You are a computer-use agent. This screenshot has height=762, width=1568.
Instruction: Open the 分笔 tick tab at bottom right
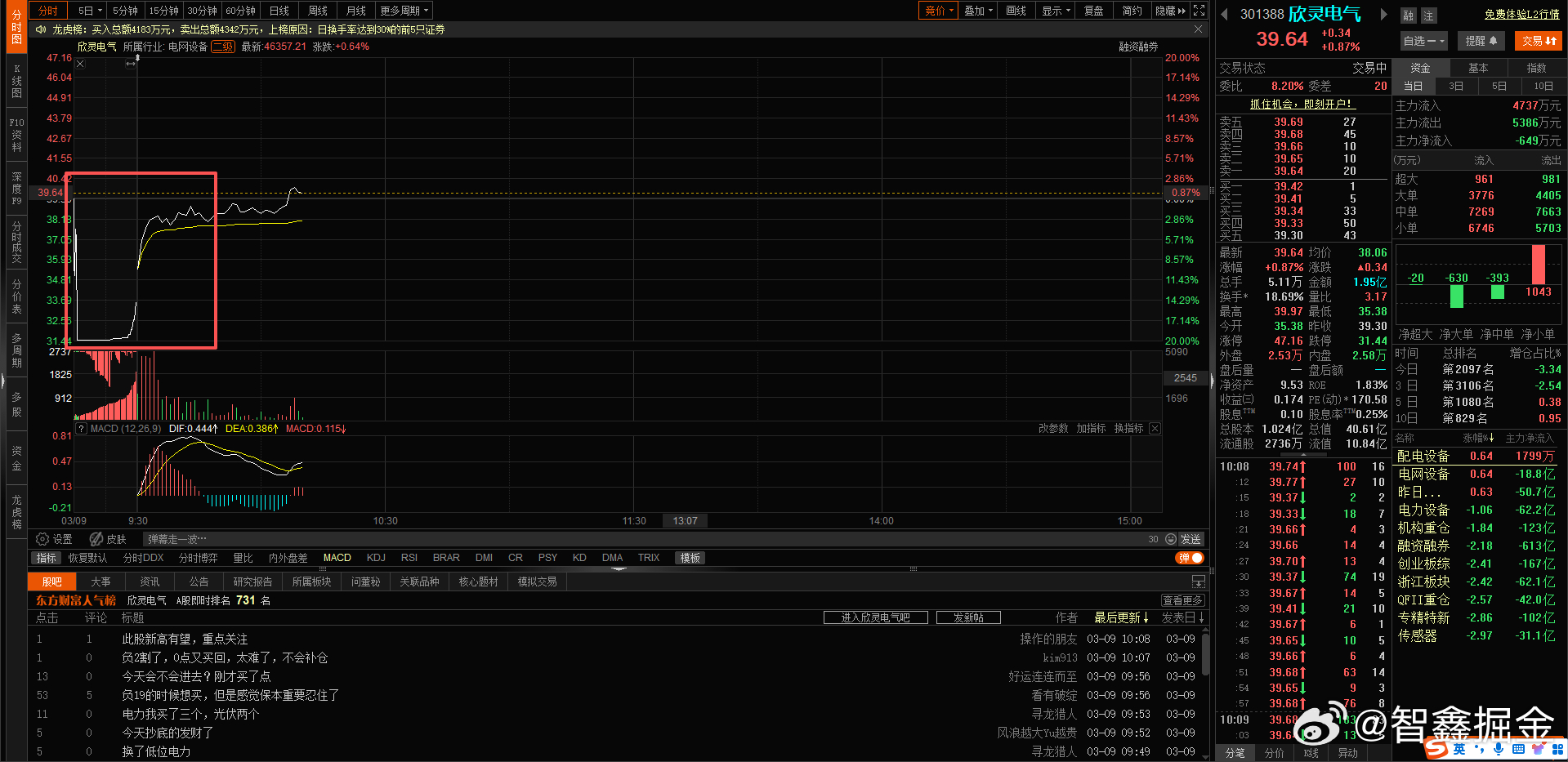(x=1235, y=753)
